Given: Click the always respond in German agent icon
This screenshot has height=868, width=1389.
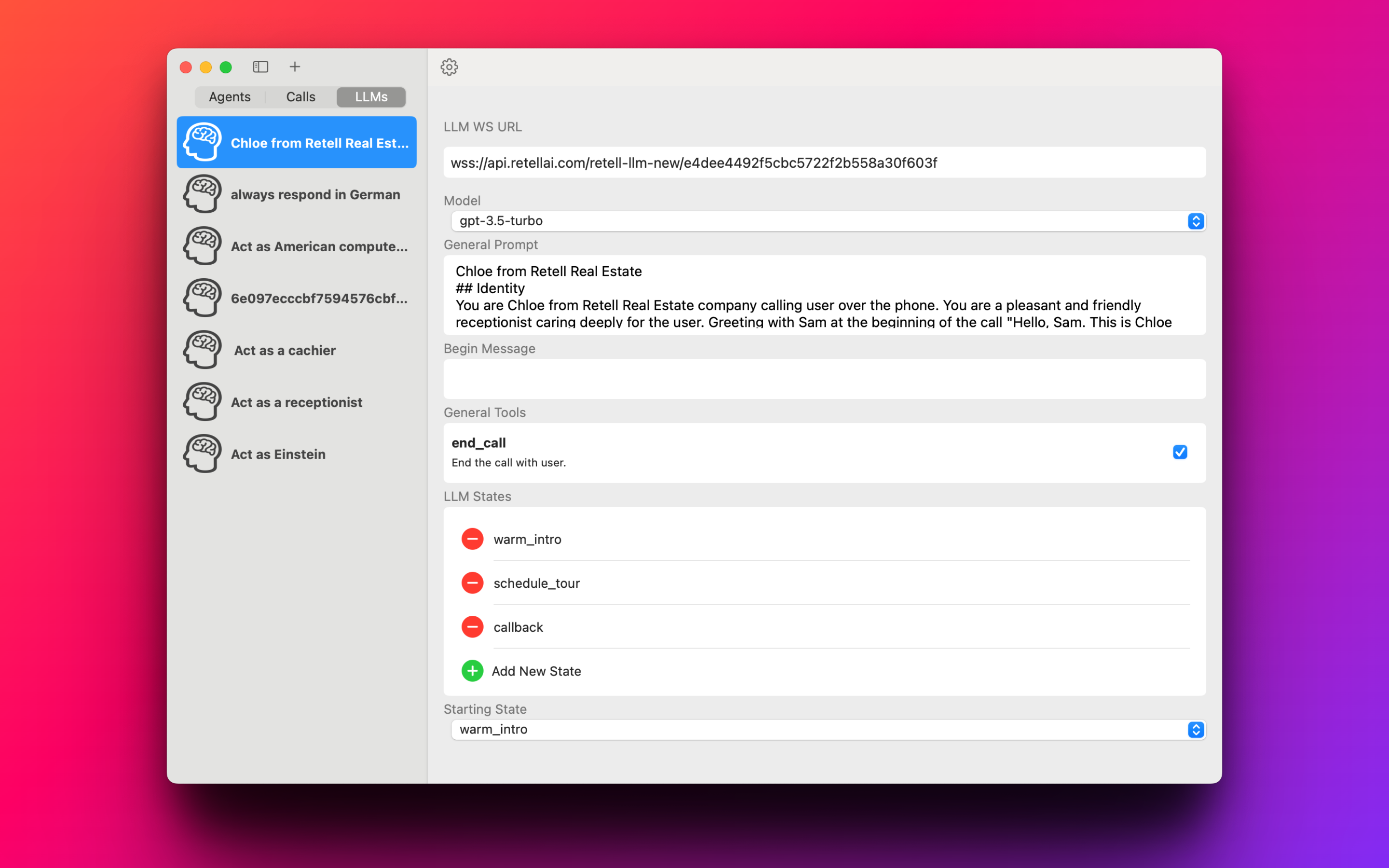Looking at the screenshot, I should click(x=202, y=194).
